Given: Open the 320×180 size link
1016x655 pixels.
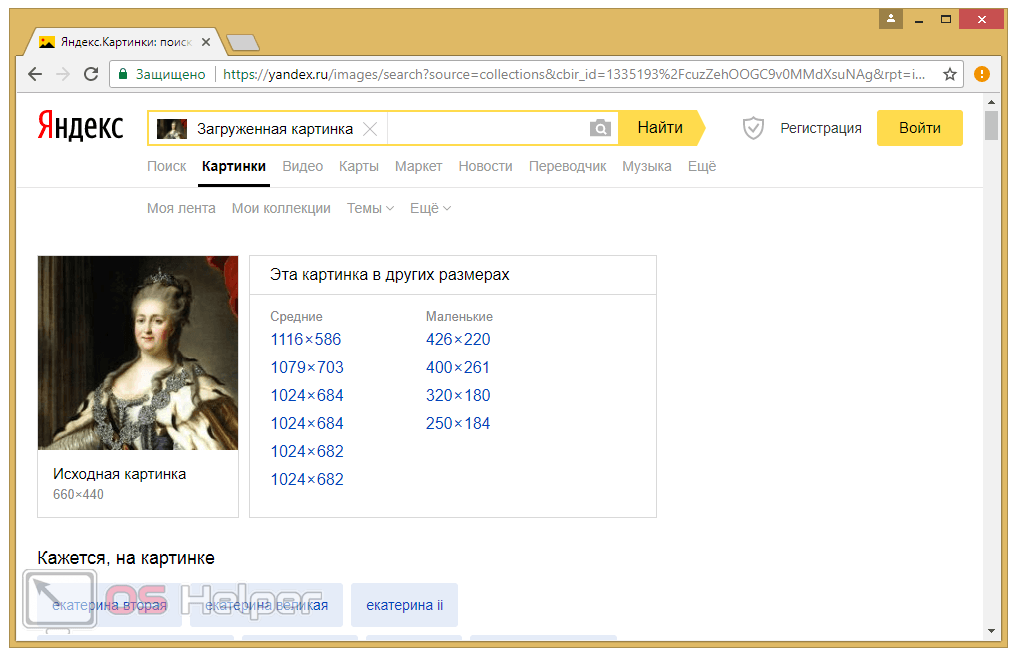Looking at the screenshot, I should click(458, 395).
